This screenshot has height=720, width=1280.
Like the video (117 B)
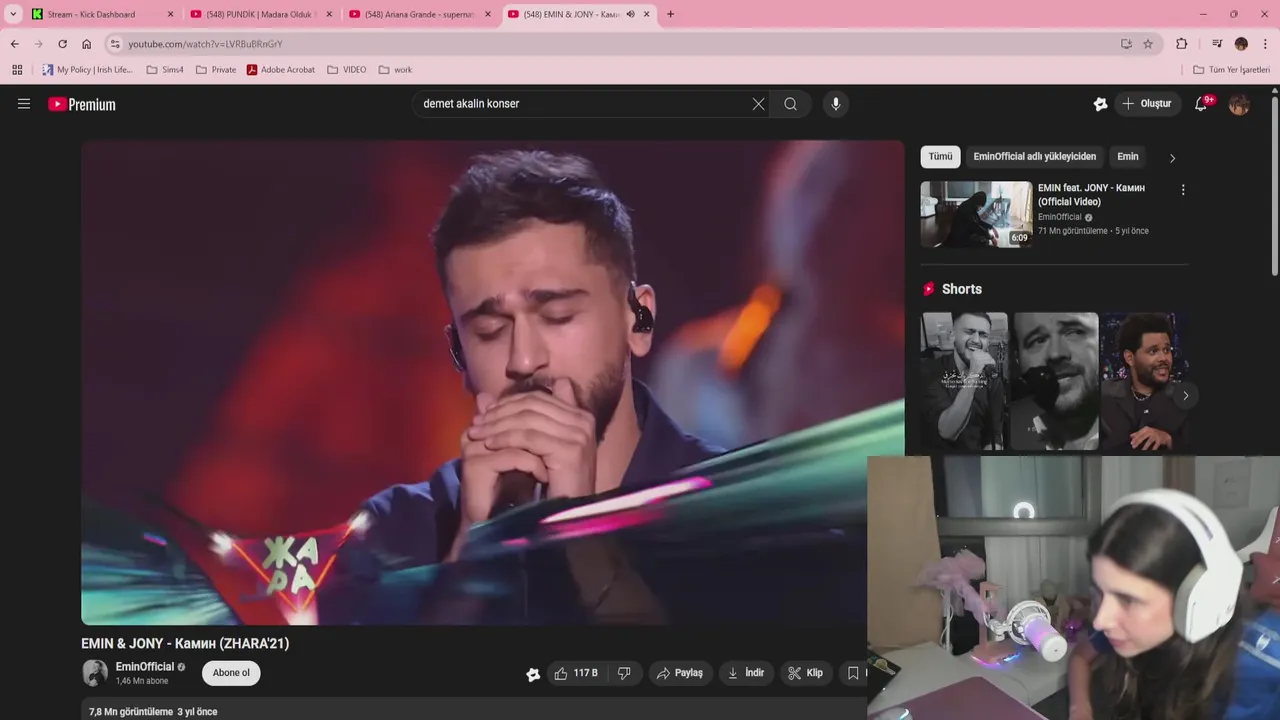coord(576,673)
